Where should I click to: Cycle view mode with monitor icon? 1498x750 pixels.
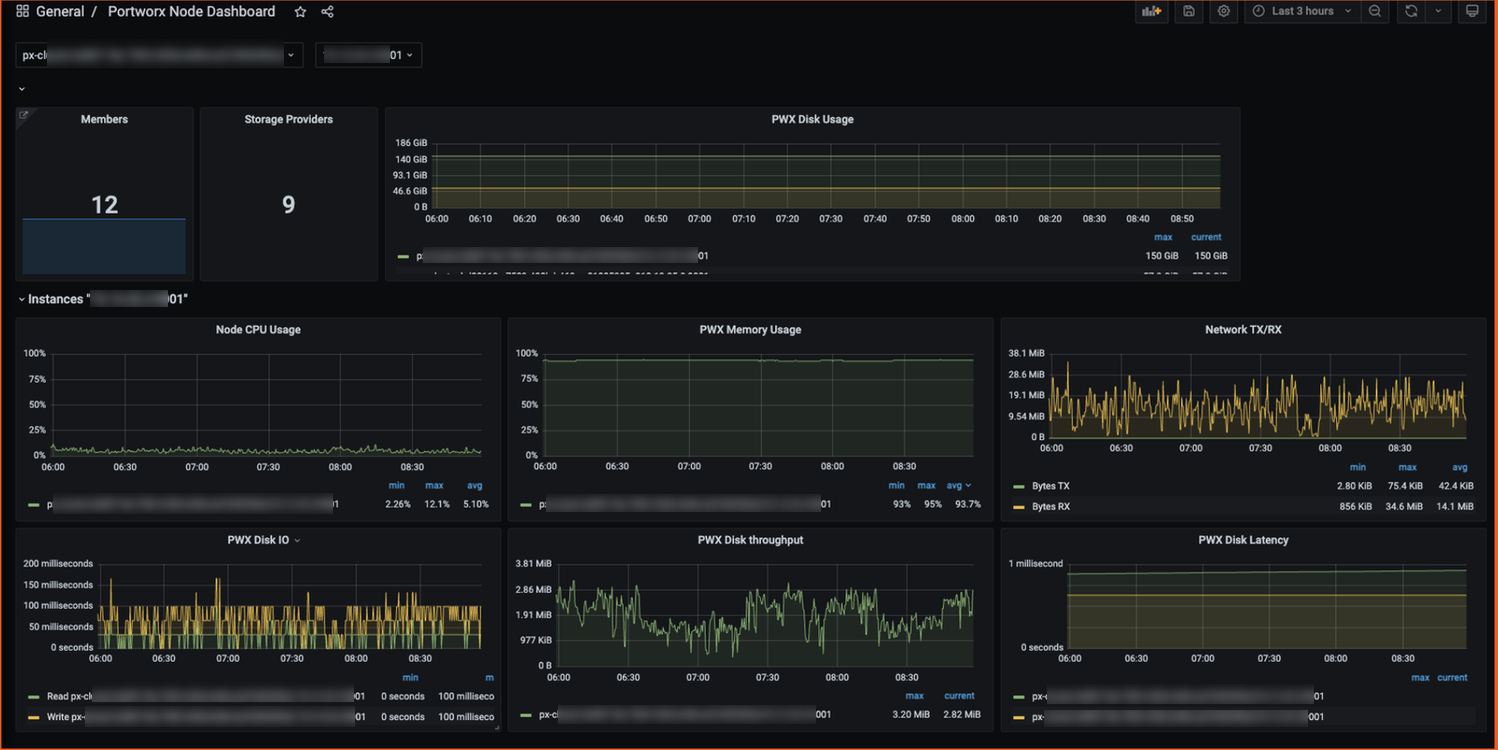[x=1472, y=11]
